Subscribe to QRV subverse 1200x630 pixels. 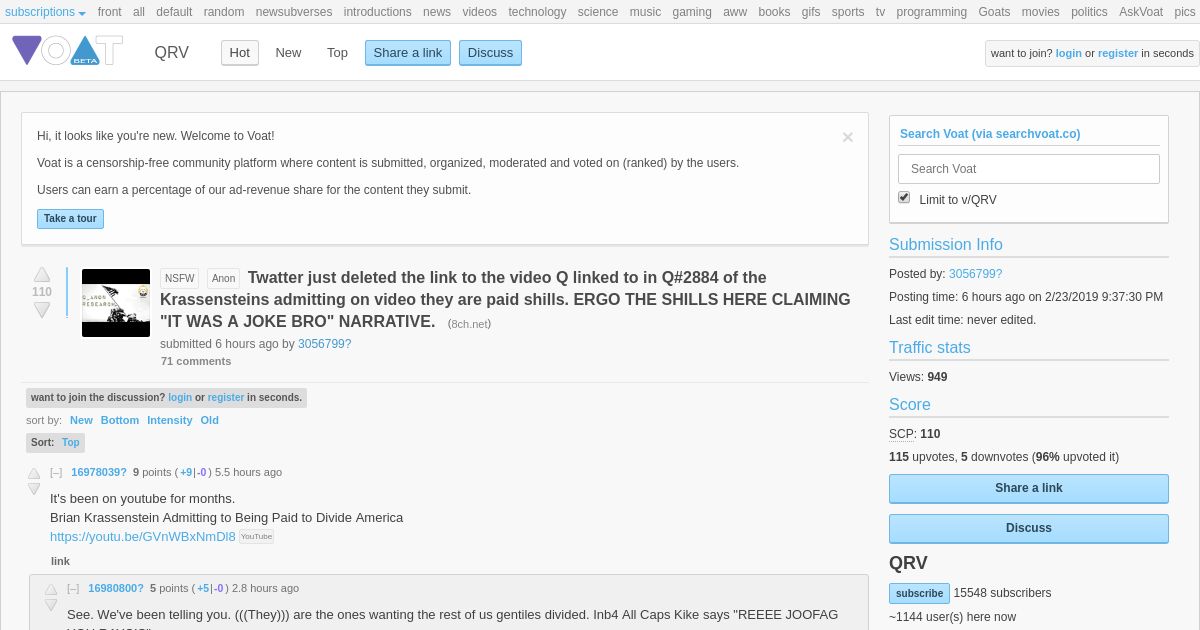tap(919, 593)
